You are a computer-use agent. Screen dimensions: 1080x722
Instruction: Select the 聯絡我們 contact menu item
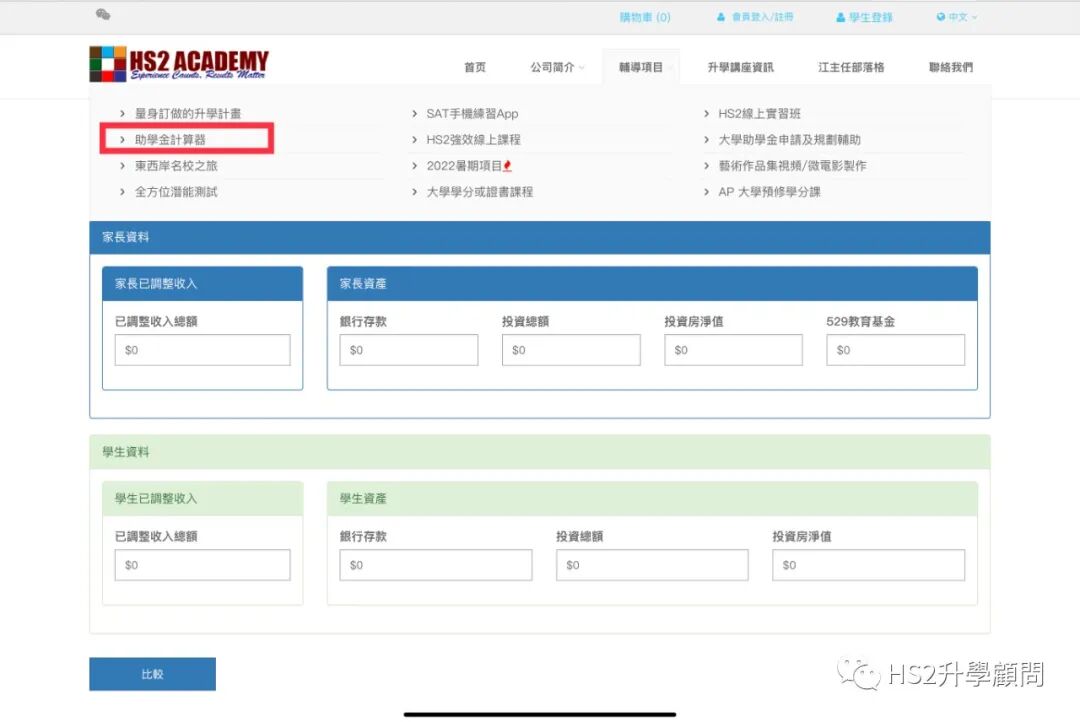pyautogui.click(x=951, y=67)
